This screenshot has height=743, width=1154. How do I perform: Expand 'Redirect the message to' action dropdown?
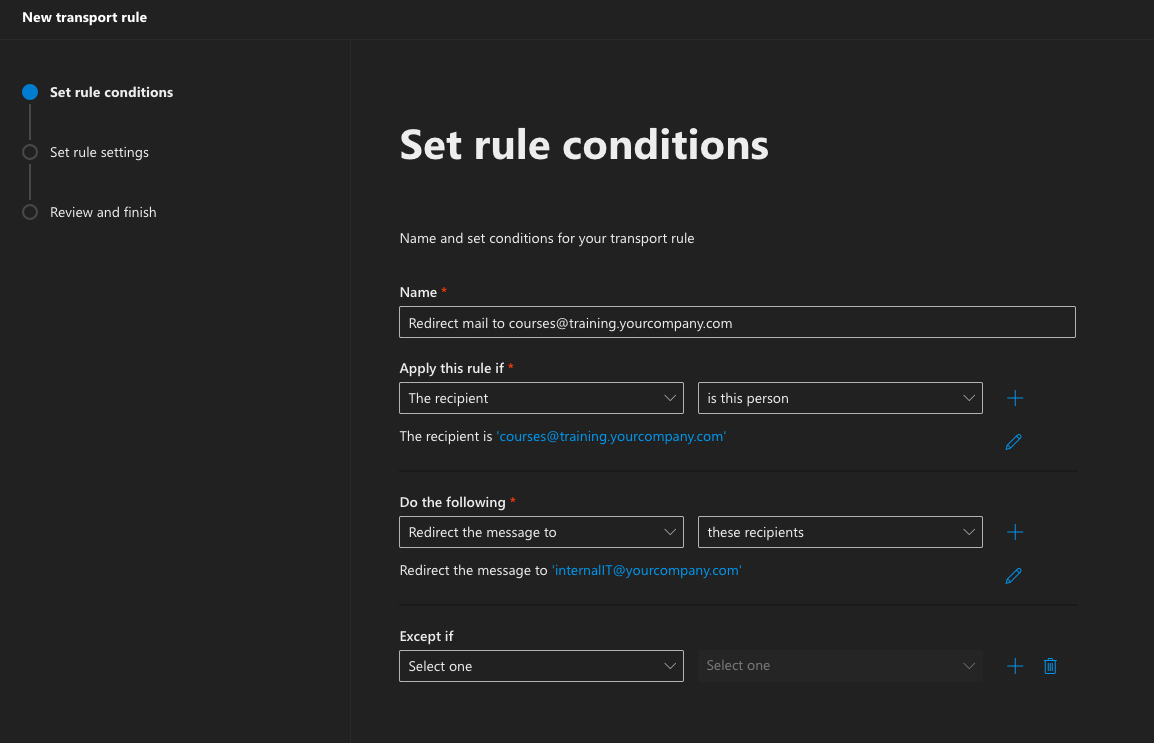541,532
